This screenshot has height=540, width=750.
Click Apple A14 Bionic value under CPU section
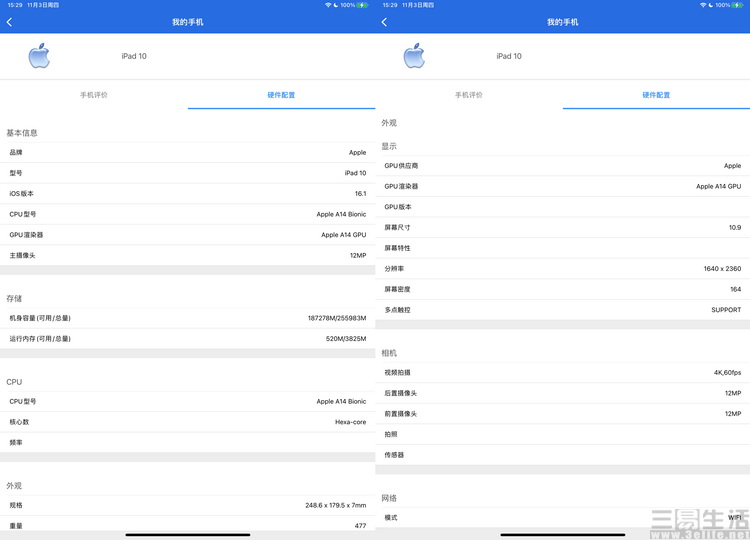tap(341, 401)
